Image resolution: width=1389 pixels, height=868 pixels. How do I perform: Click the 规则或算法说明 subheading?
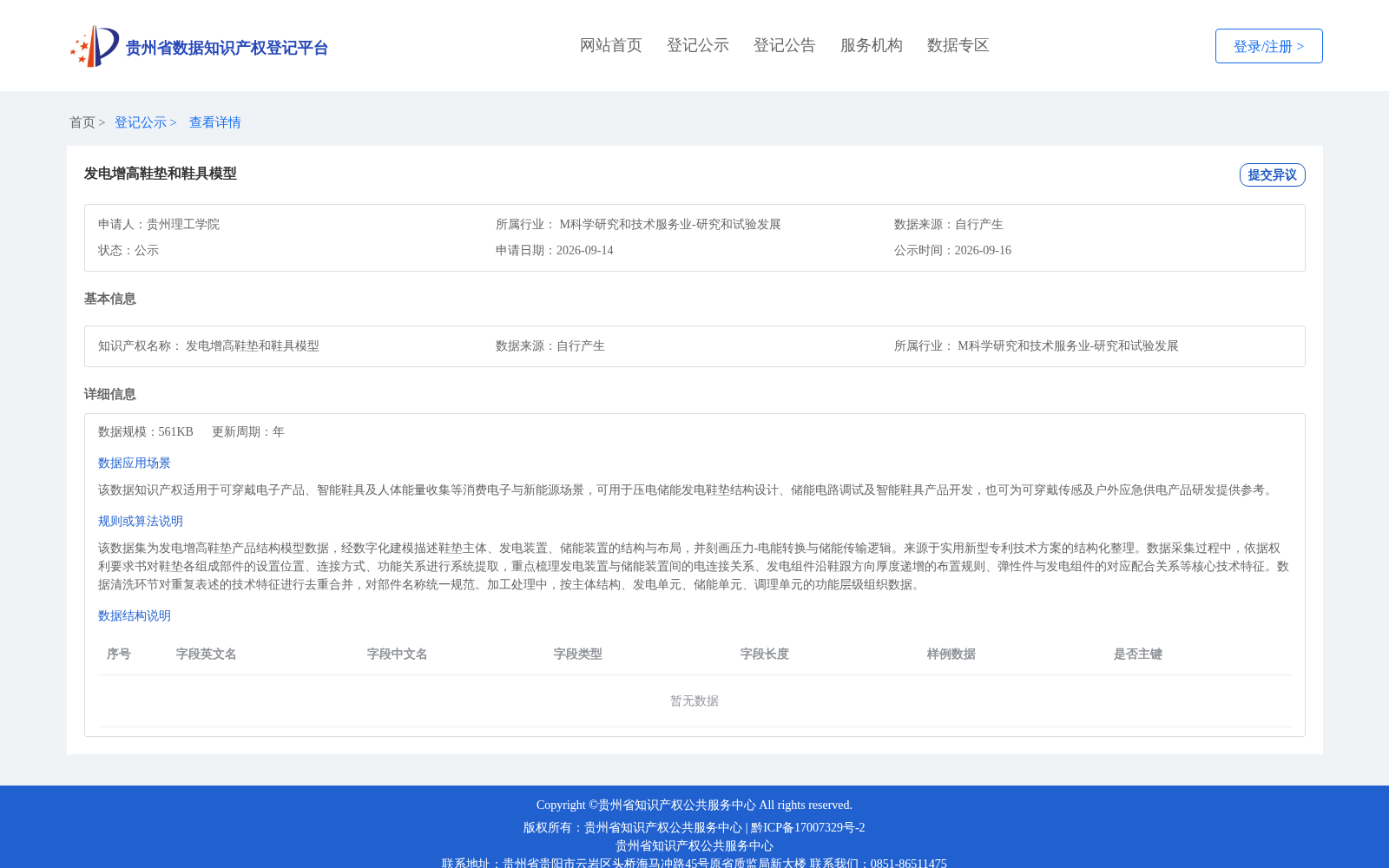point(141,521)
